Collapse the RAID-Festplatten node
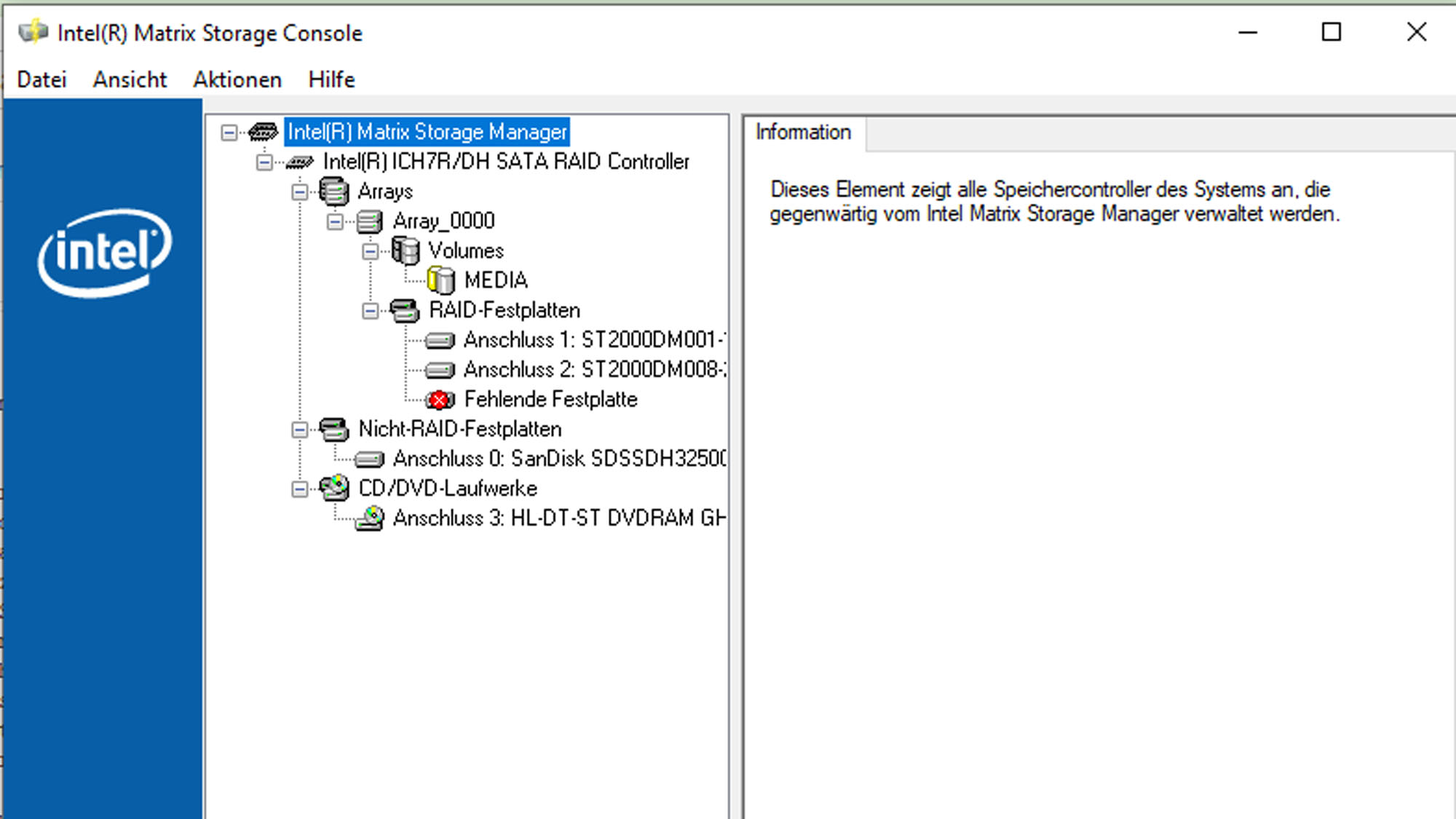 tap(370, 311)
